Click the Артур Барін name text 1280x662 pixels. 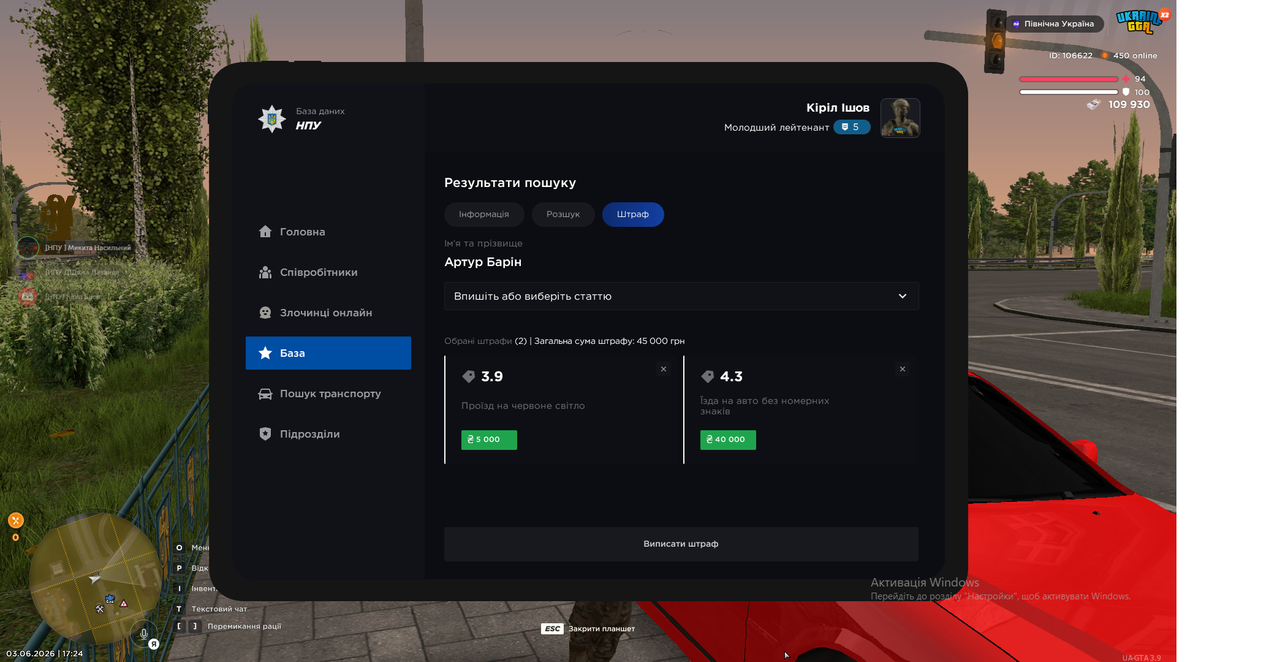pos(483,262)
